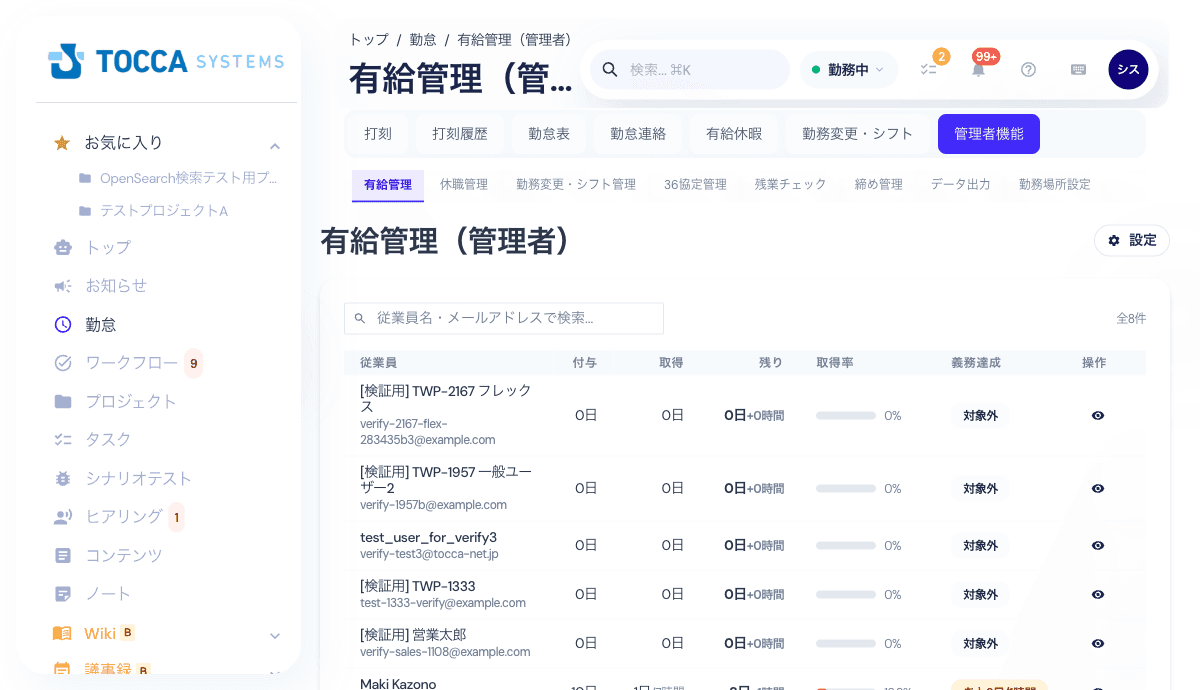Switch to the 打刻 tab

[x=378, y=134]
